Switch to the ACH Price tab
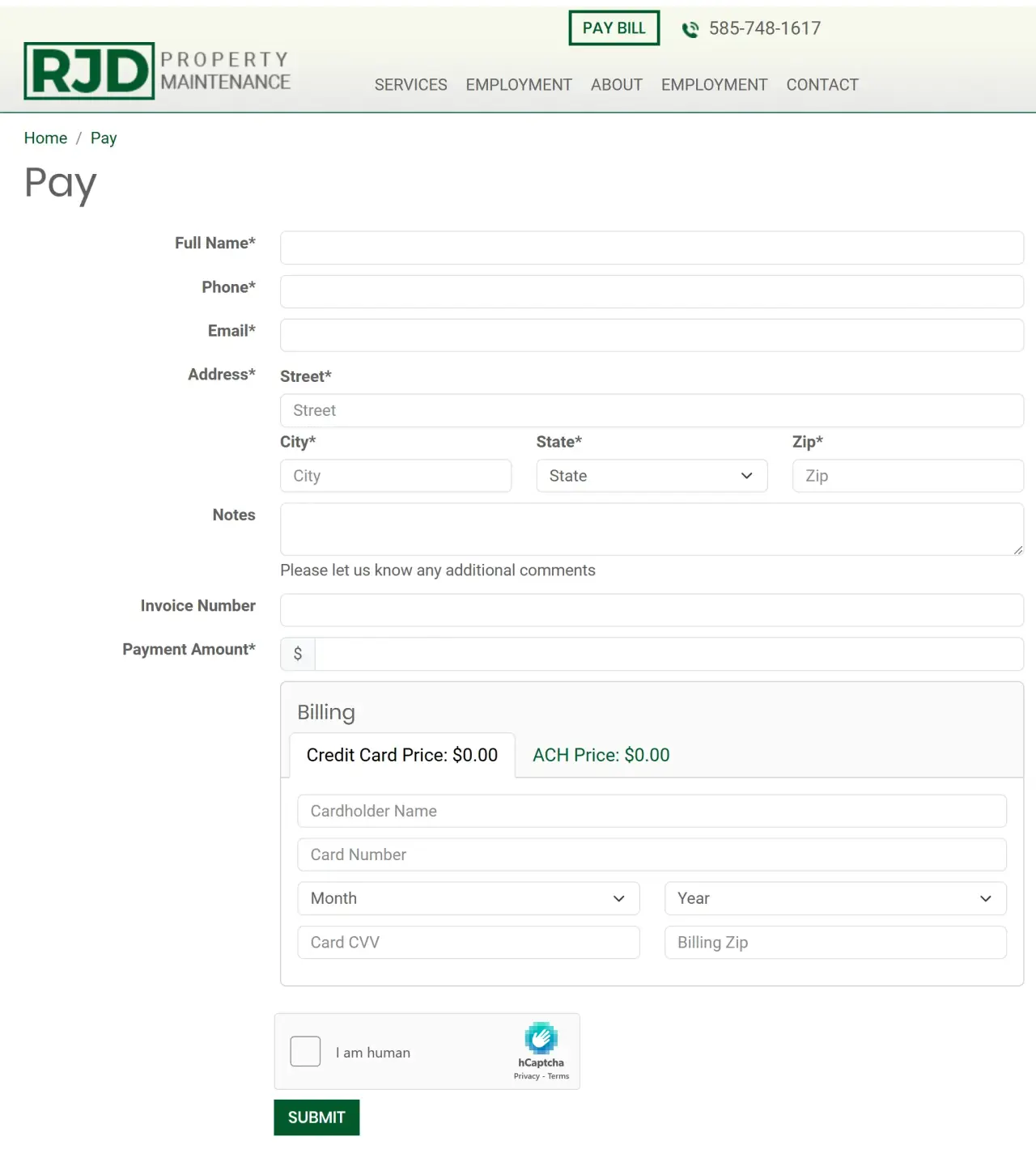Screen dimensions: 1036x1166 pos(601,755)
